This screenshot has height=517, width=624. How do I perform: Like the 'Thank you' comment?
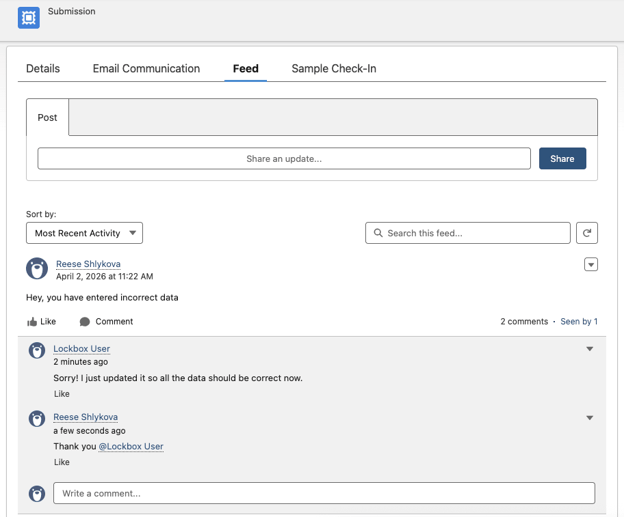(62, 462)
